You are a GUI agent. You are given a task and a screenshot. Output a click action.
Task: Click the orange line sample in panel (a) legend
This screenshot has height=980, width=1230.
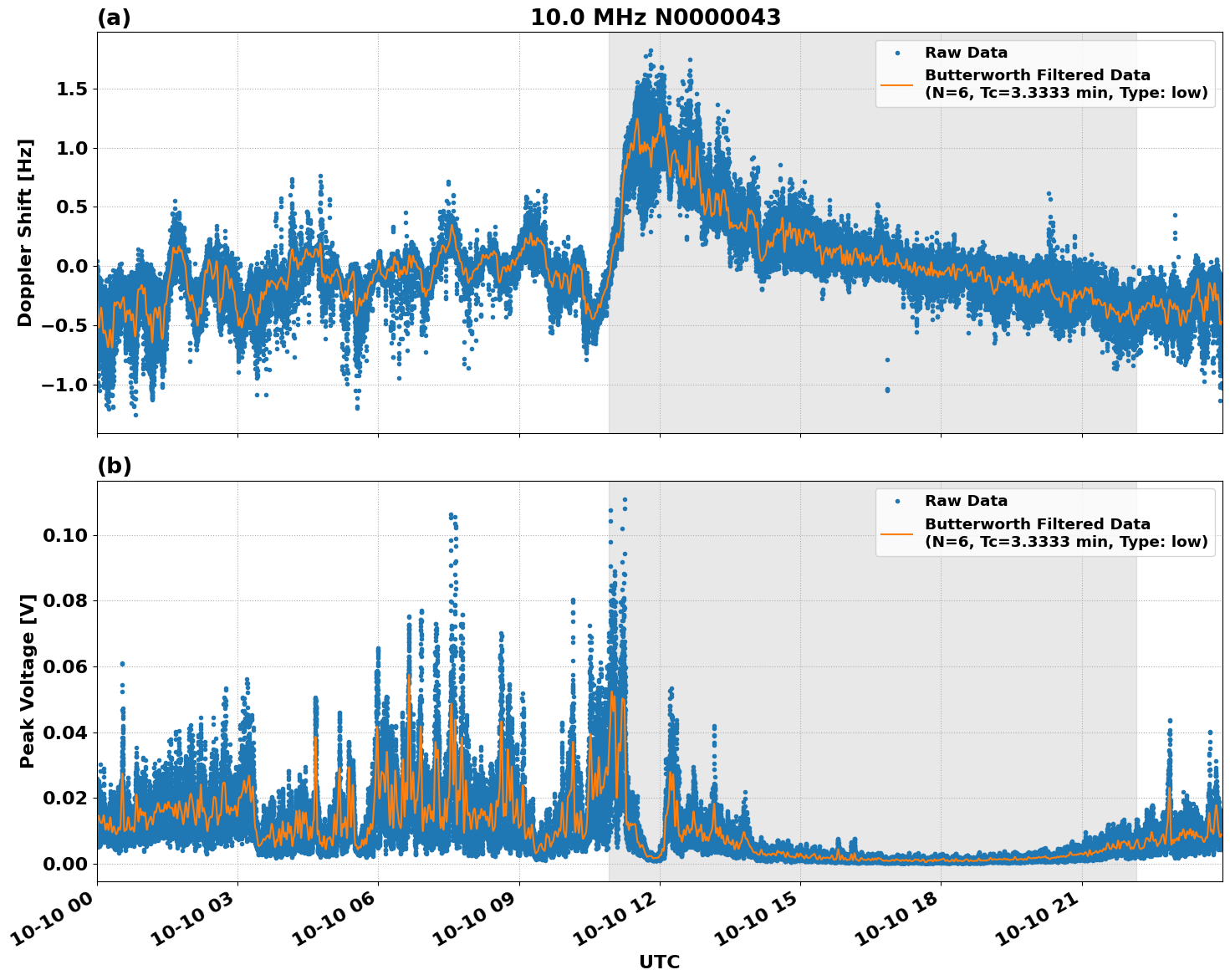[897, 84]
